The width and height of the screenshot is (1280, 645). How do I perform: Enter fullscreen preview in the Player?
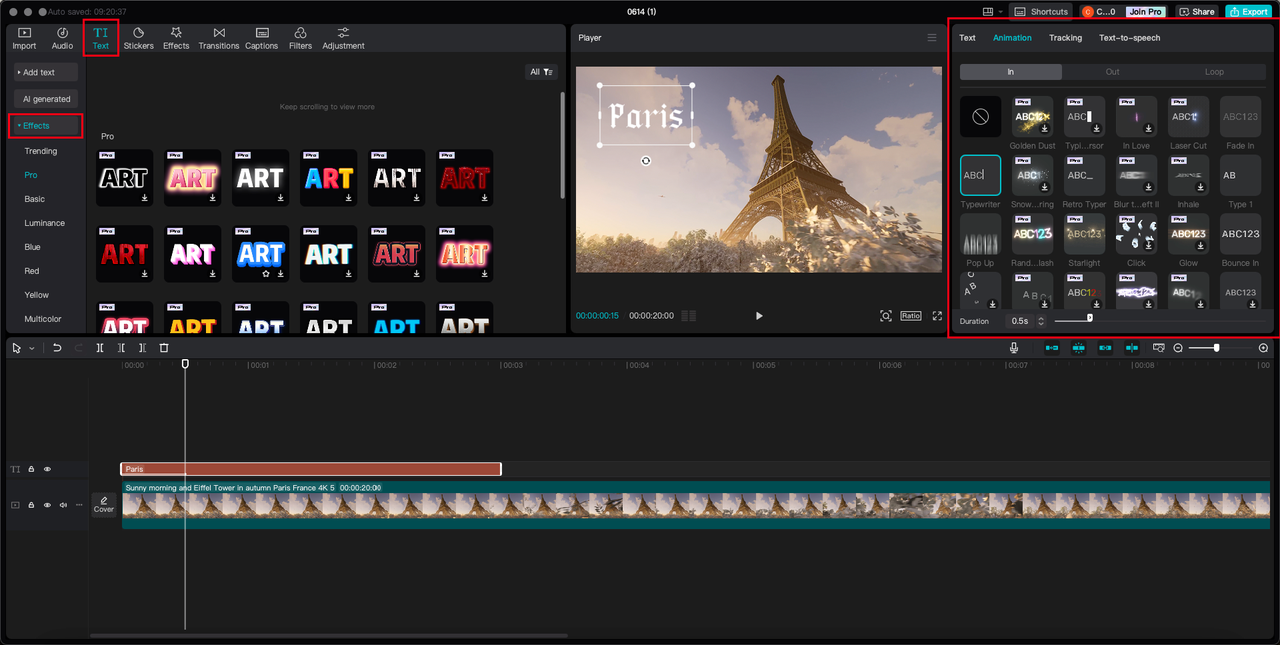tap(937, 316)
